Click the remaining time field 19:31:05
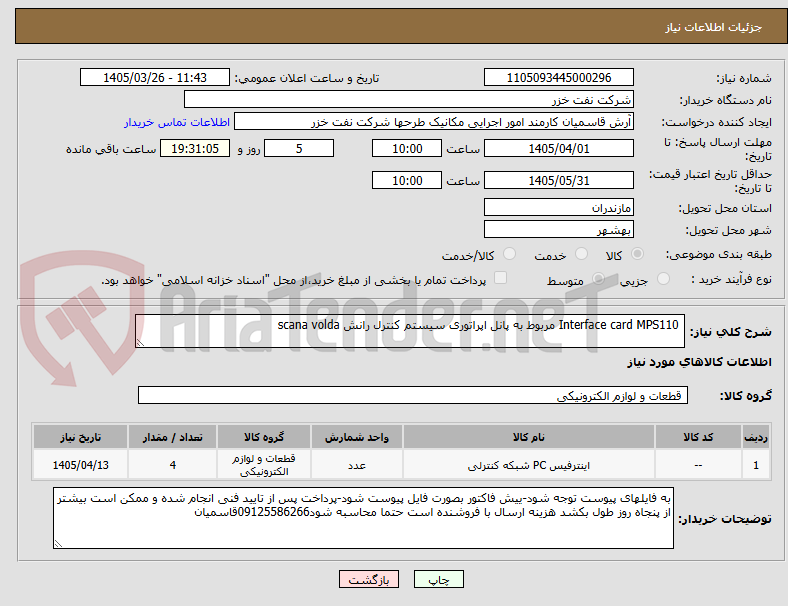 [x=195, y=148]
